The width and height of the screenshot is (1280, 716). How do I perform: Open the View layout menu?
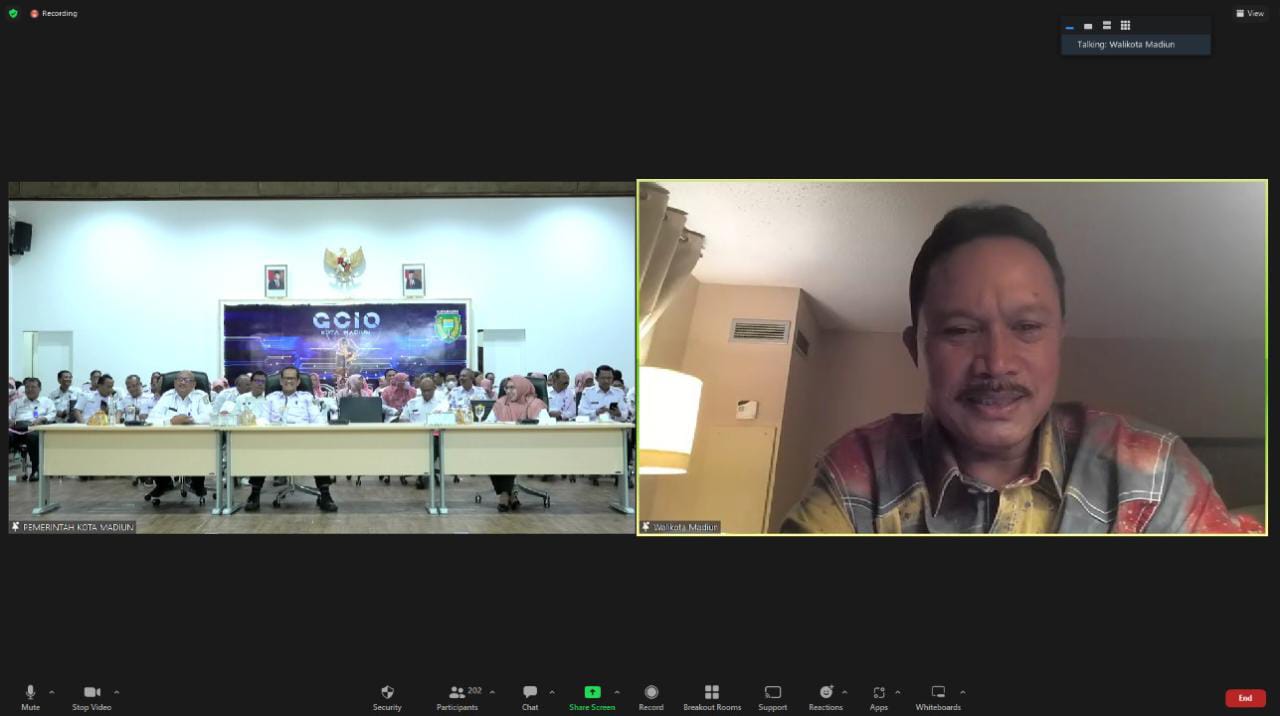(1250, 13)
